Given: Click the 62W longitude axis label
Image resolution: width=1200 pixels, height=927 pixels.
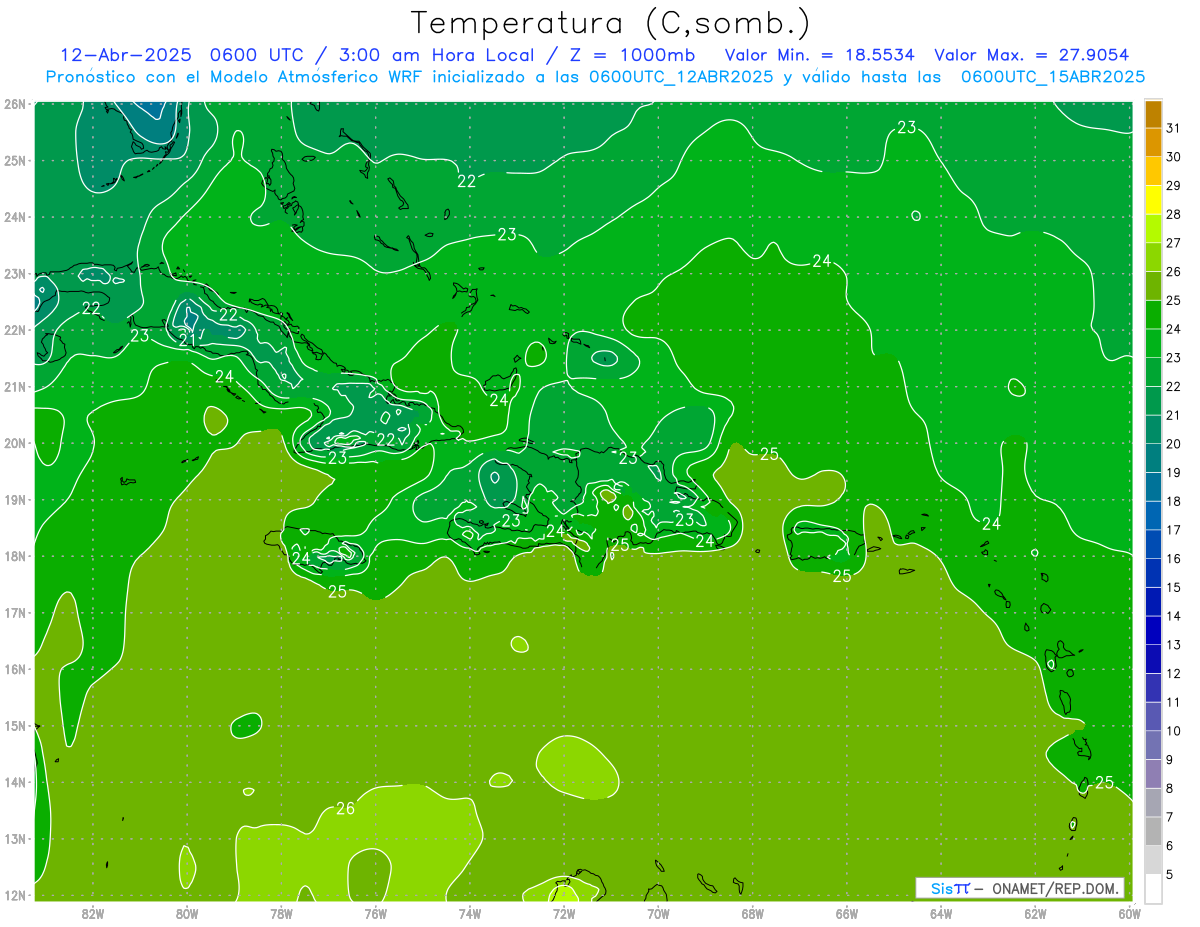Looking at the screenshot, I should (1035, 913).
